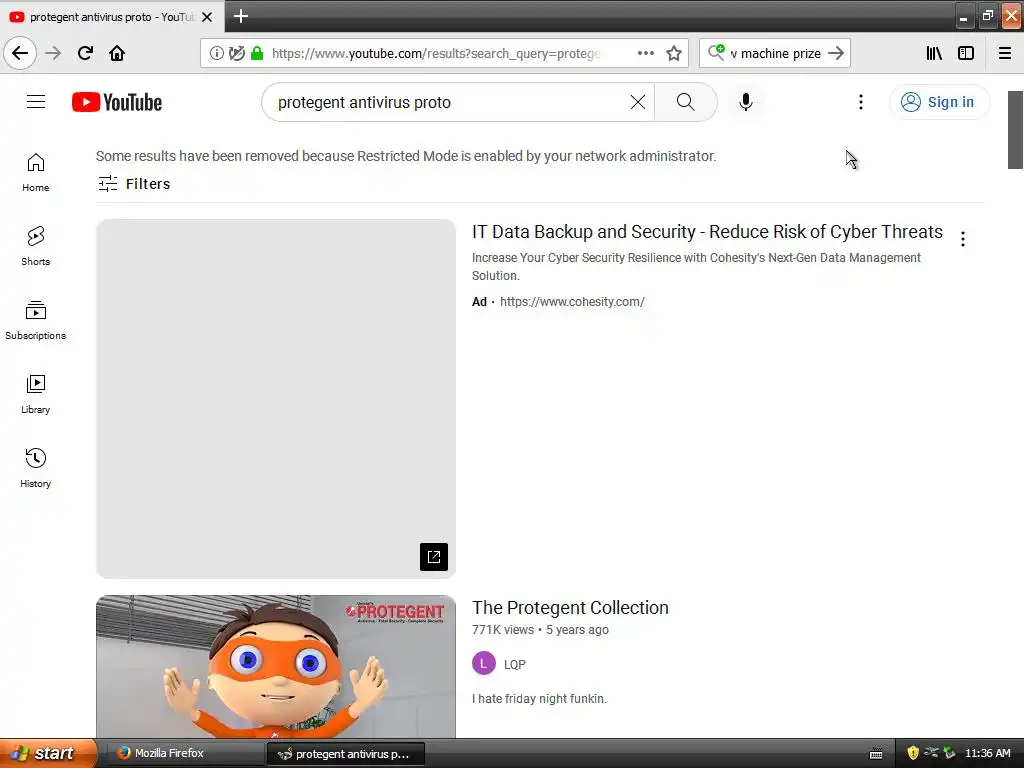Open Shorts in YouTube sidebar
This screenshot has height=768, width=1024.
(36, 246)
